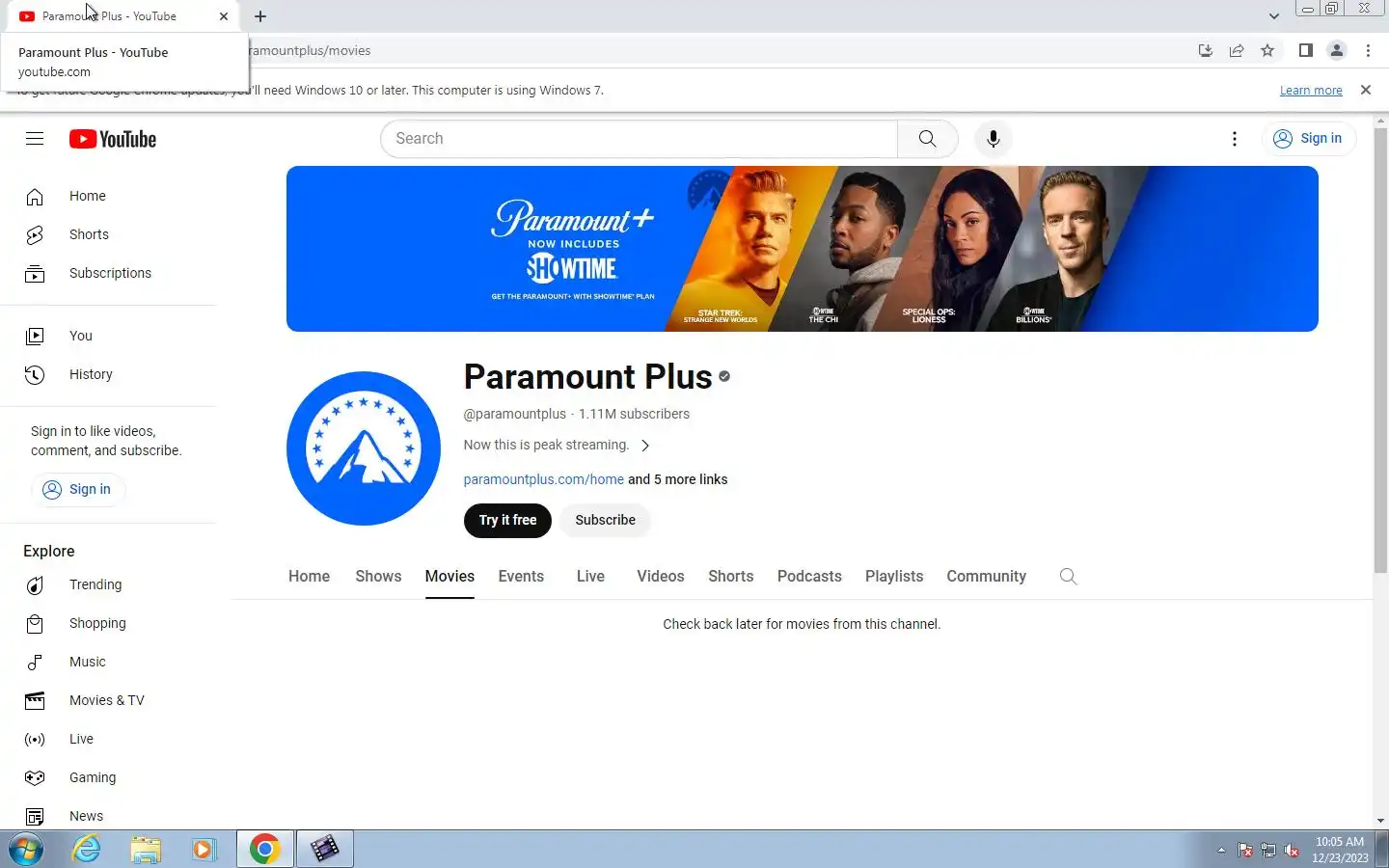Open the paramountplus.com/home link

tap(544, 479)
